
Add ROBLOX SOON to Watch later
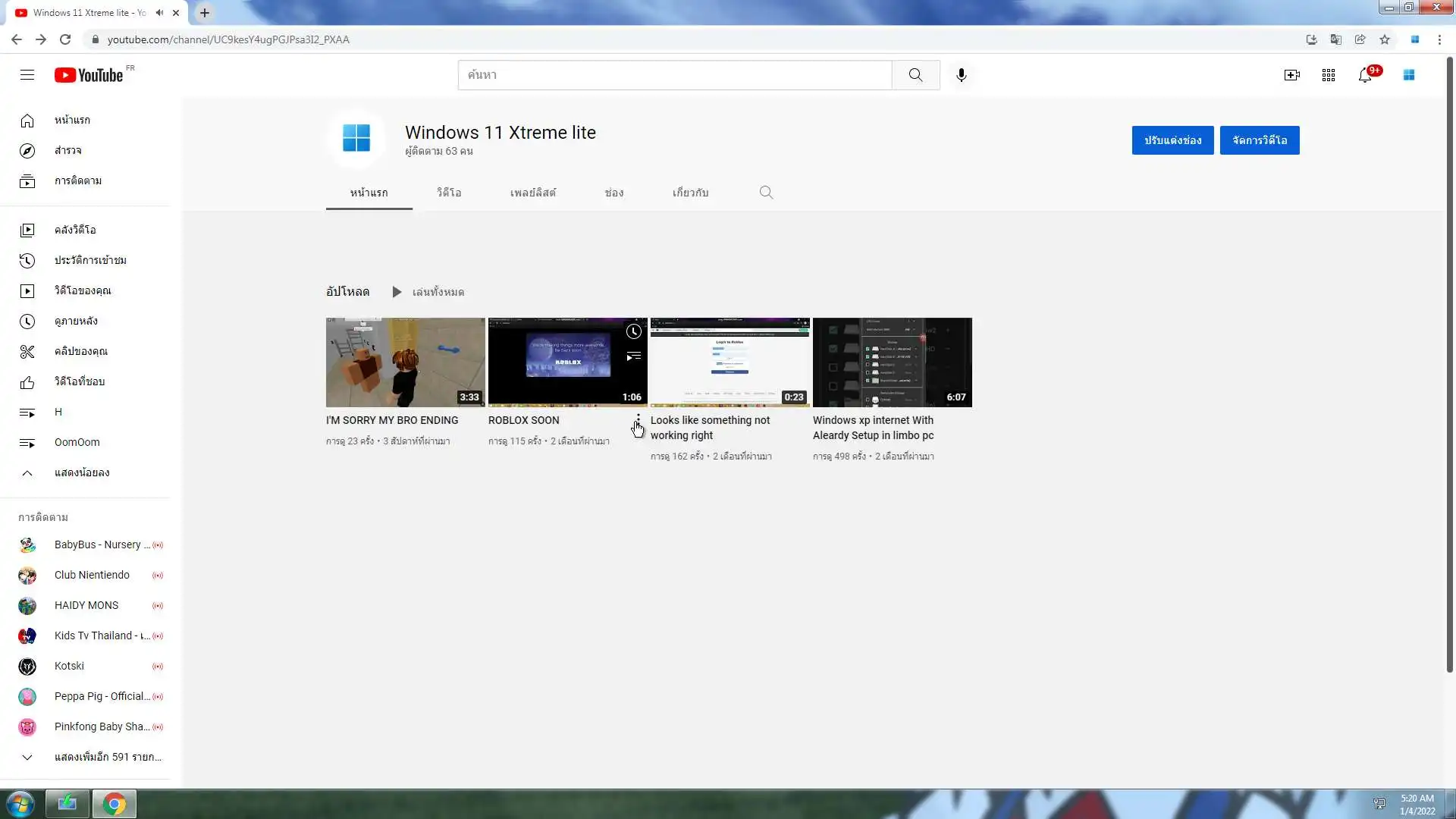pyautogui.click(x=634, y=331)
